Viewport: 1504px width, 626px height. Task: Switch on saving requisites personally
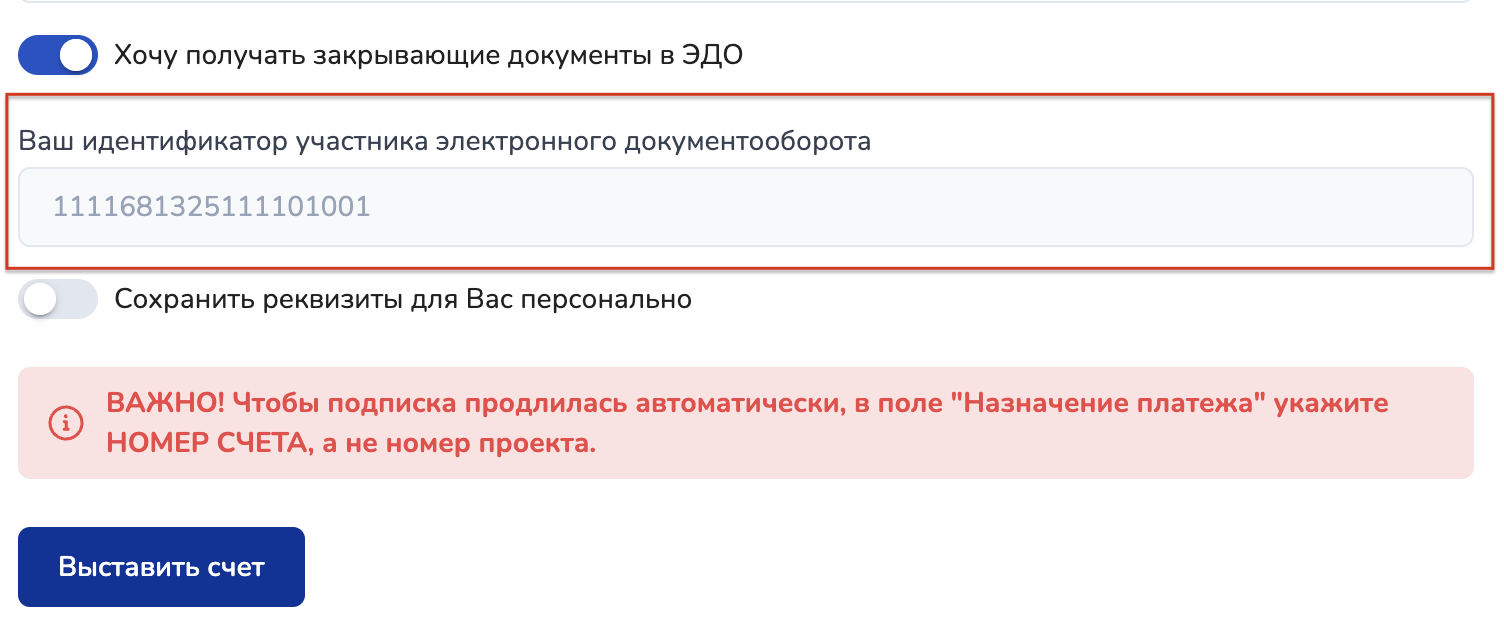(x=58, y=299)
